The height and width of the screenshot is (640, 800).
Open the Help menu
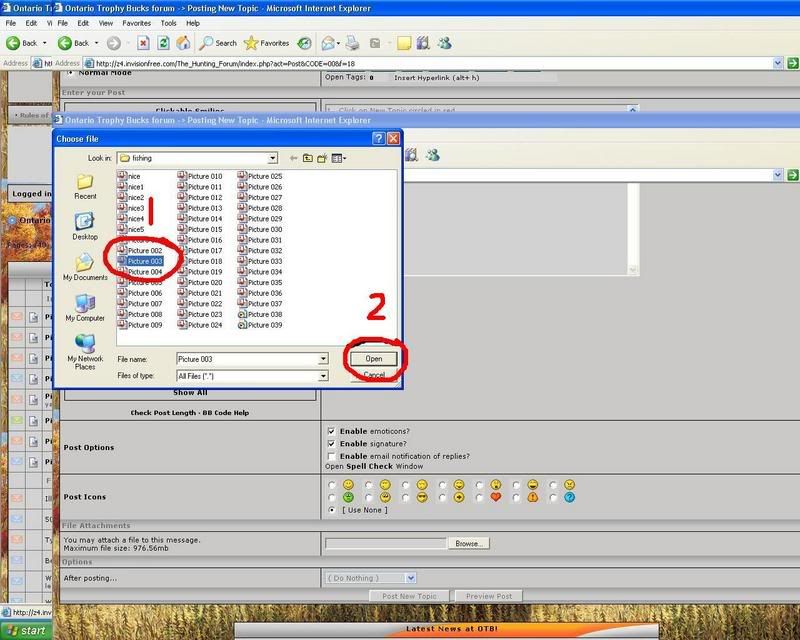coord(193,23)
